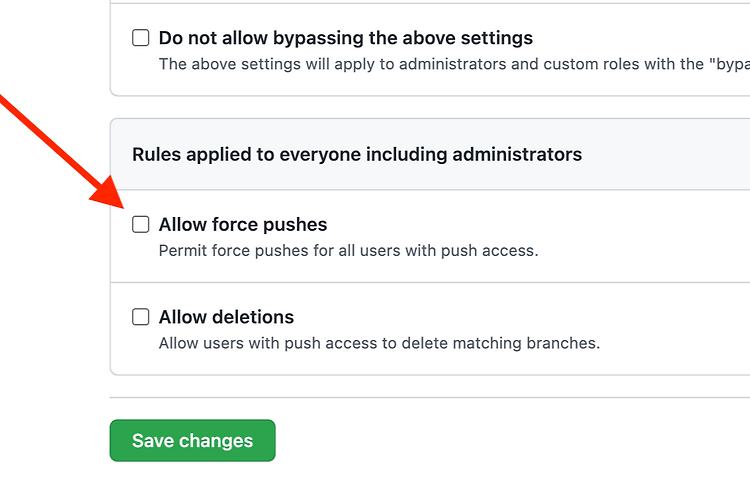
Task: Click the Allow force pushes label text
Action: 243,225
